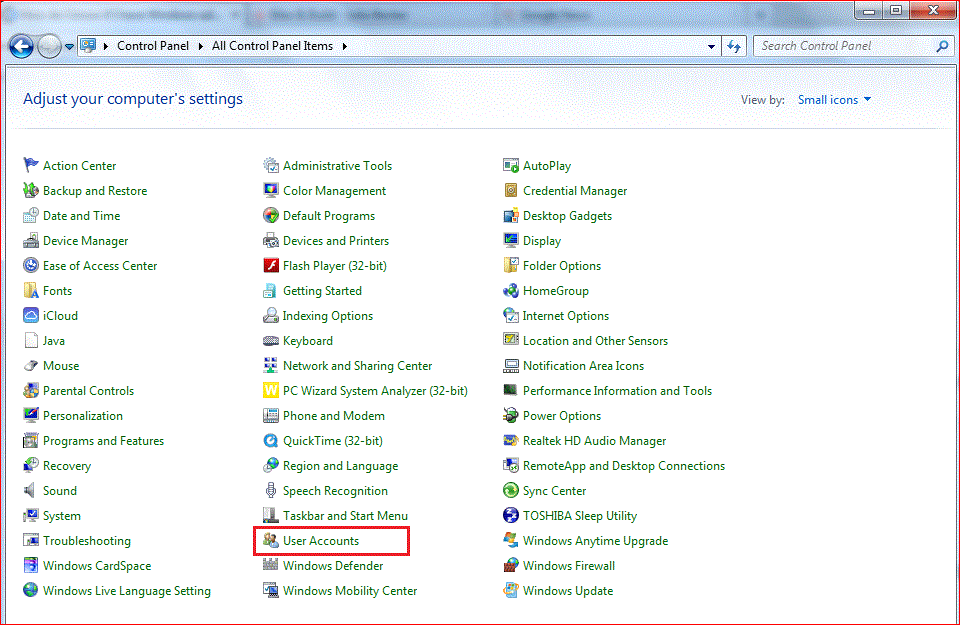This screenshot has width=960, height=625.
Task: Expand the address bar history dropdown arrow
Action: click(x=711, y=46)
